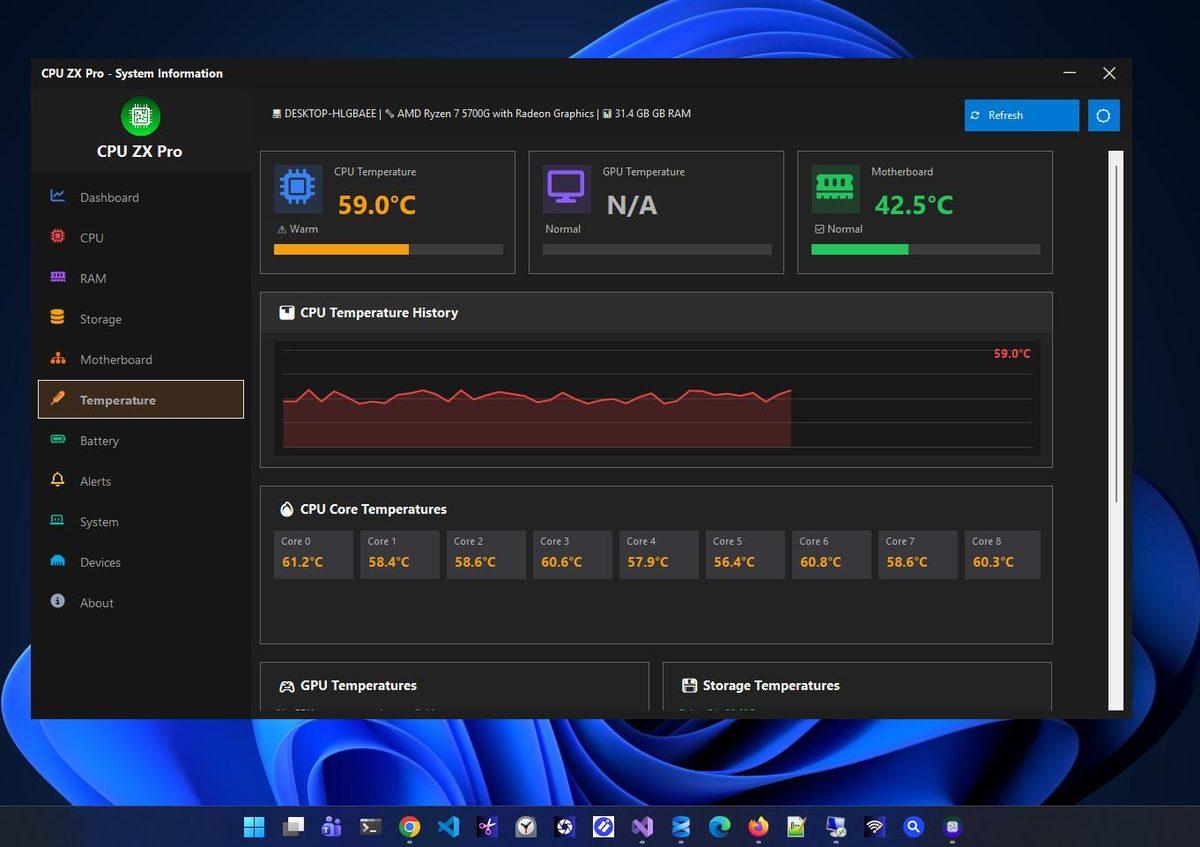Screen dimensions: 1200x847
Task: Click the Motherboard hierarchy sidebar icon
Action: tap(58, 358)
